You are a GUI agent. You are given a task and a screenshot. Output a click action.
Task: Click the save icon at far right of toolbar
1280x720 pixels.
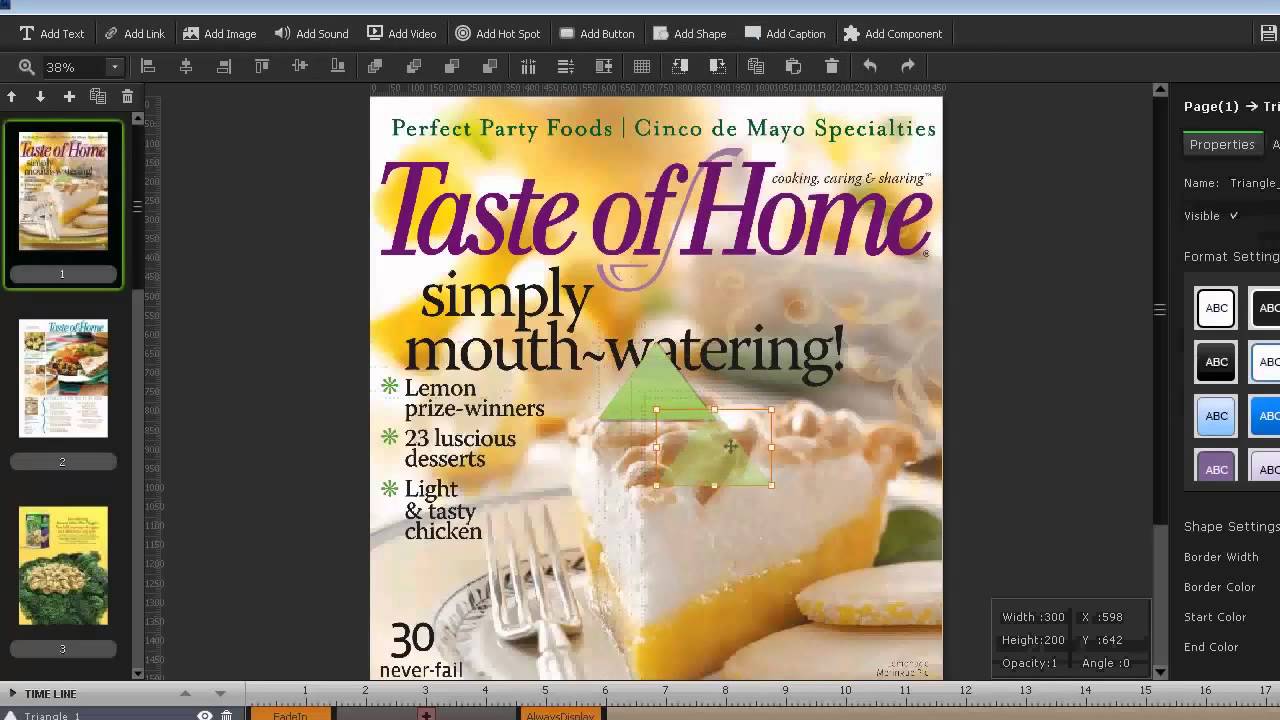(x=1268, y=33)
